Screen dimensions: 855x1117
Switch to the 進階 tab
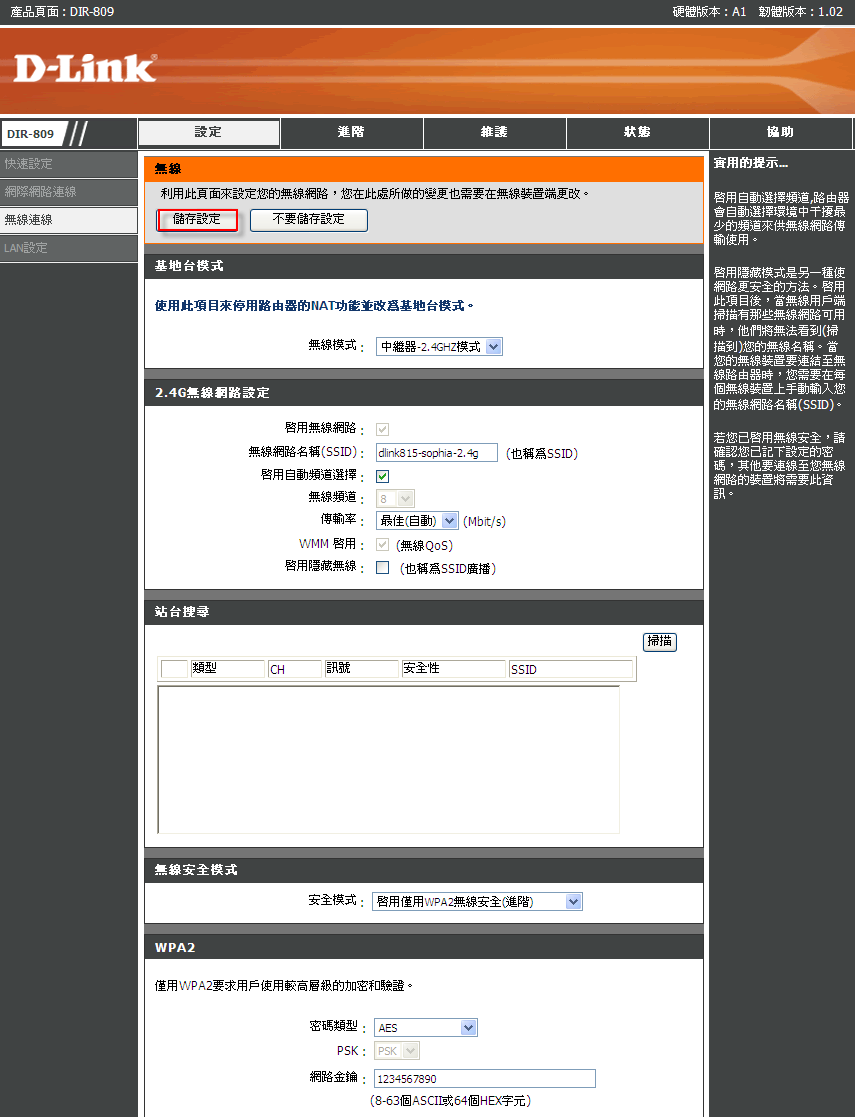click(352, 133)
